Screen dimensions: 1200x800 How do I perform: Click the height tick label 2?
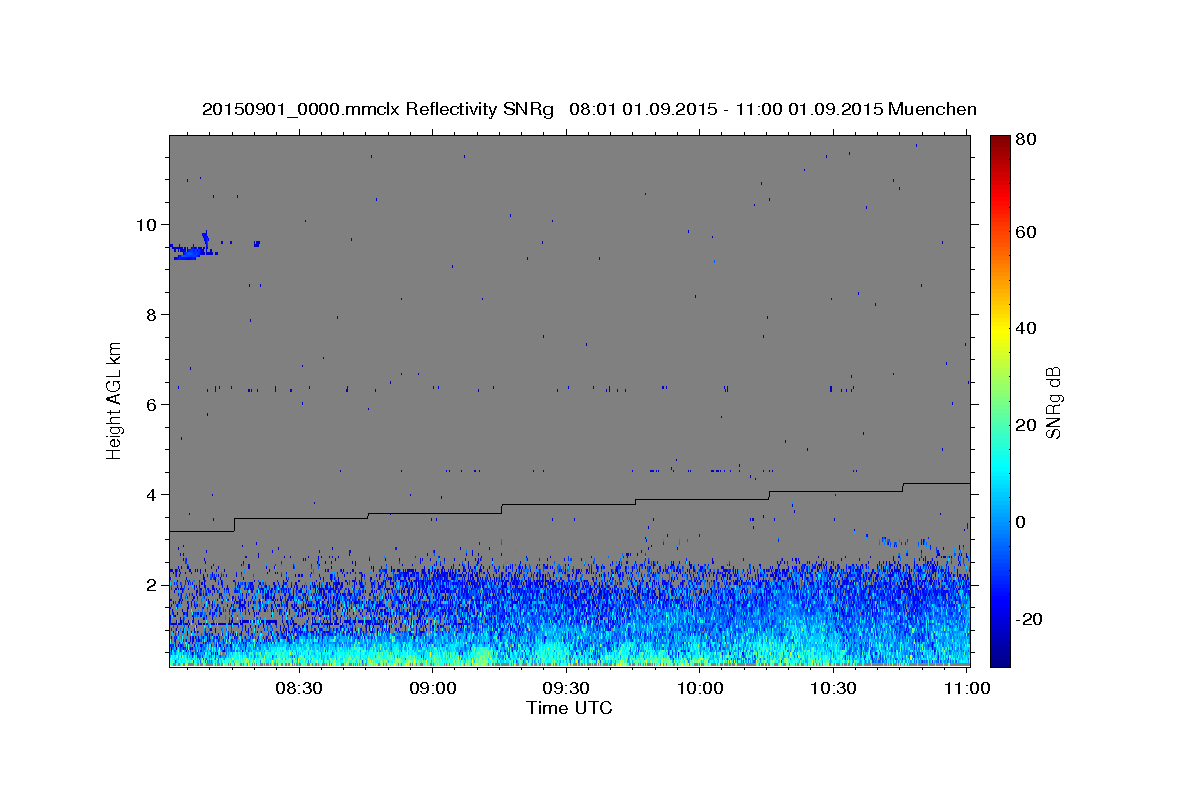tap(152, 584)
